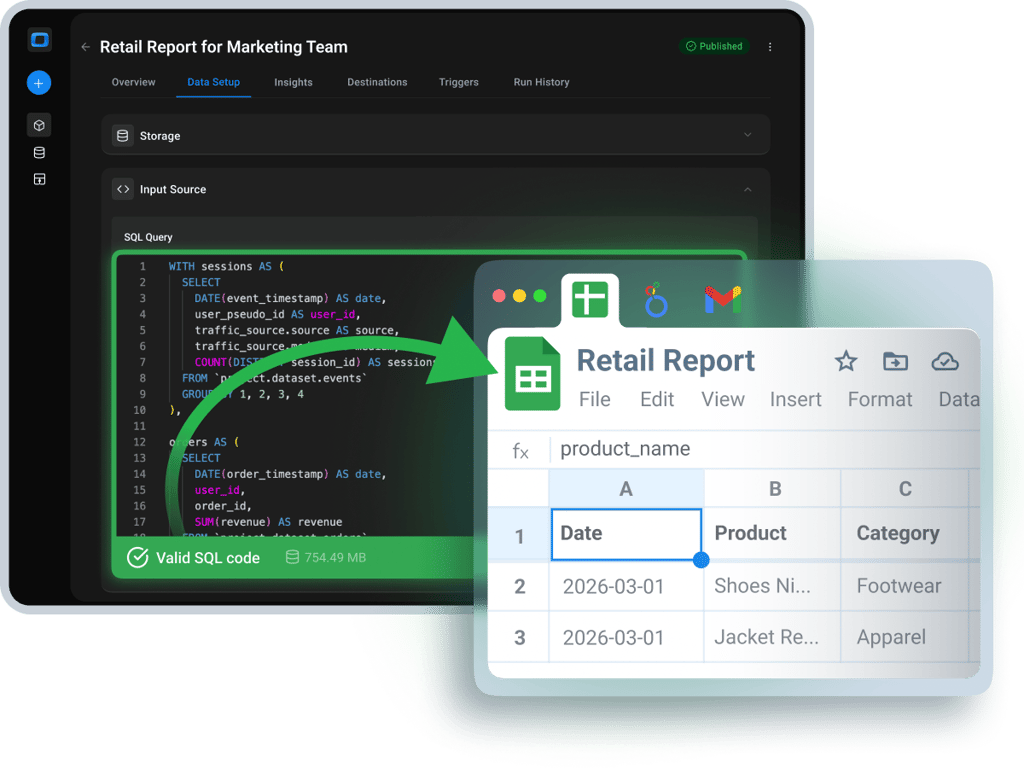Image resolution: width=1024 pixels, height=768 pixels.
Task: Open the table layout icon in sidebar
Action: pyautogui.click(x=39, y=179)
